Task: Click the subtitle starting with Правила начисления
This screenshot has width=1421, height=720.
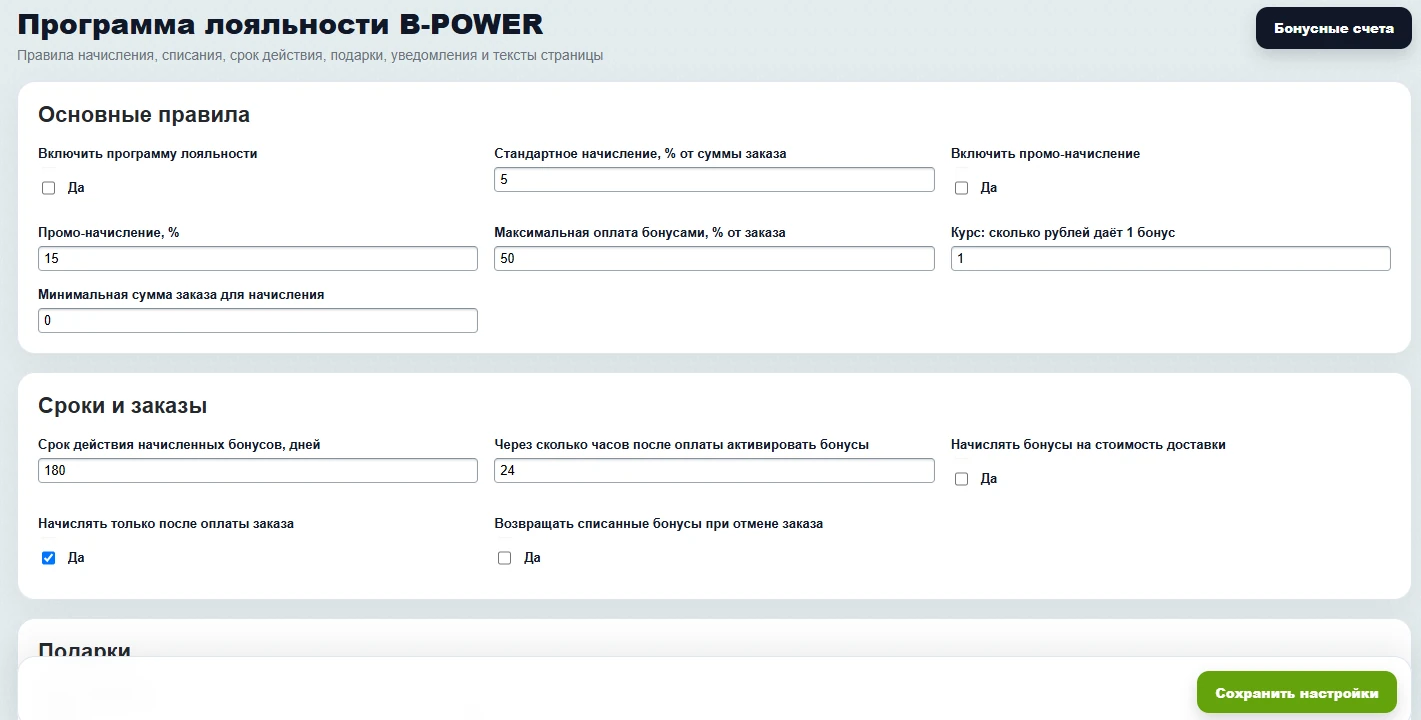Action: (310, 56)
